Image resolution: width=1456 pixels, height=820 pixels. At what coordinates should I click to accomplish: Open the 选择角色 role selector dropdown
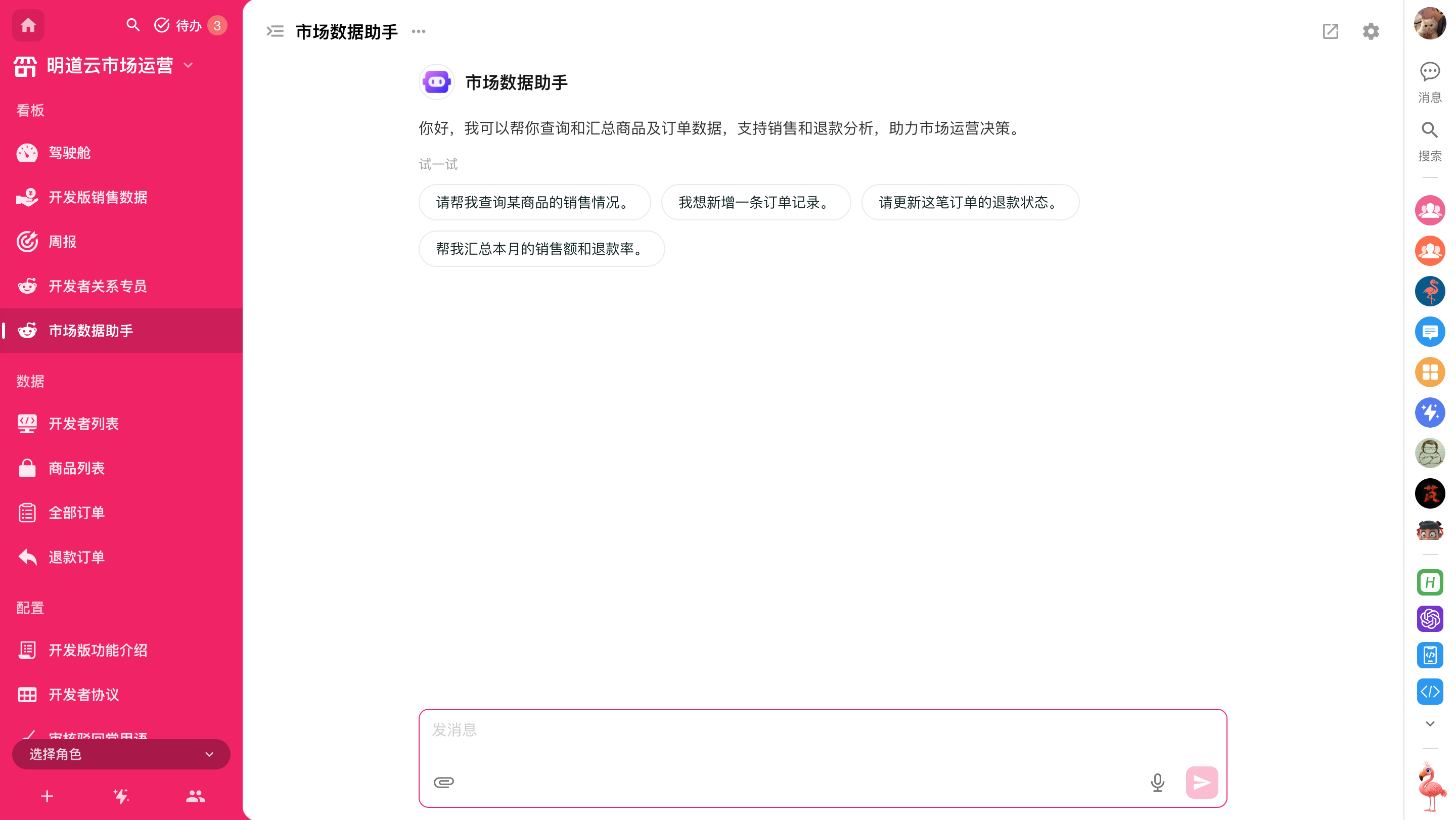pyautogui.click(x=121, y=754)
